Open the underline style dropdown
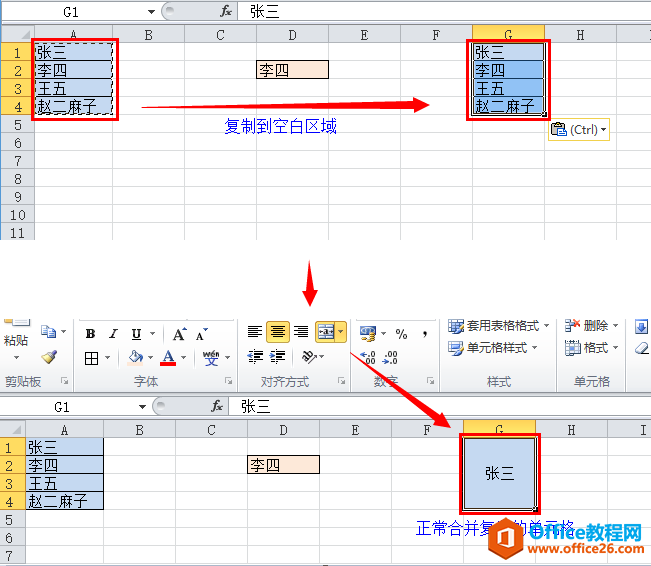The image size is (651, 566). click(x=152, y=333)
